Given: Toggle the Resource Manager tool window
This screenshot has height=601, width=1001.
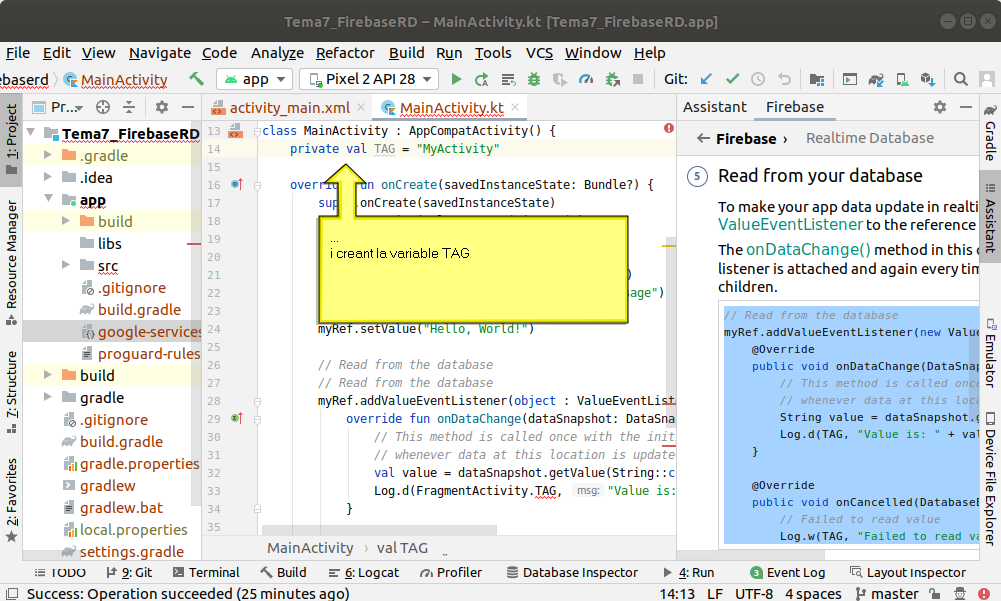Looking at the screenshot, I should pyautogui.click(x=11, y=262).
